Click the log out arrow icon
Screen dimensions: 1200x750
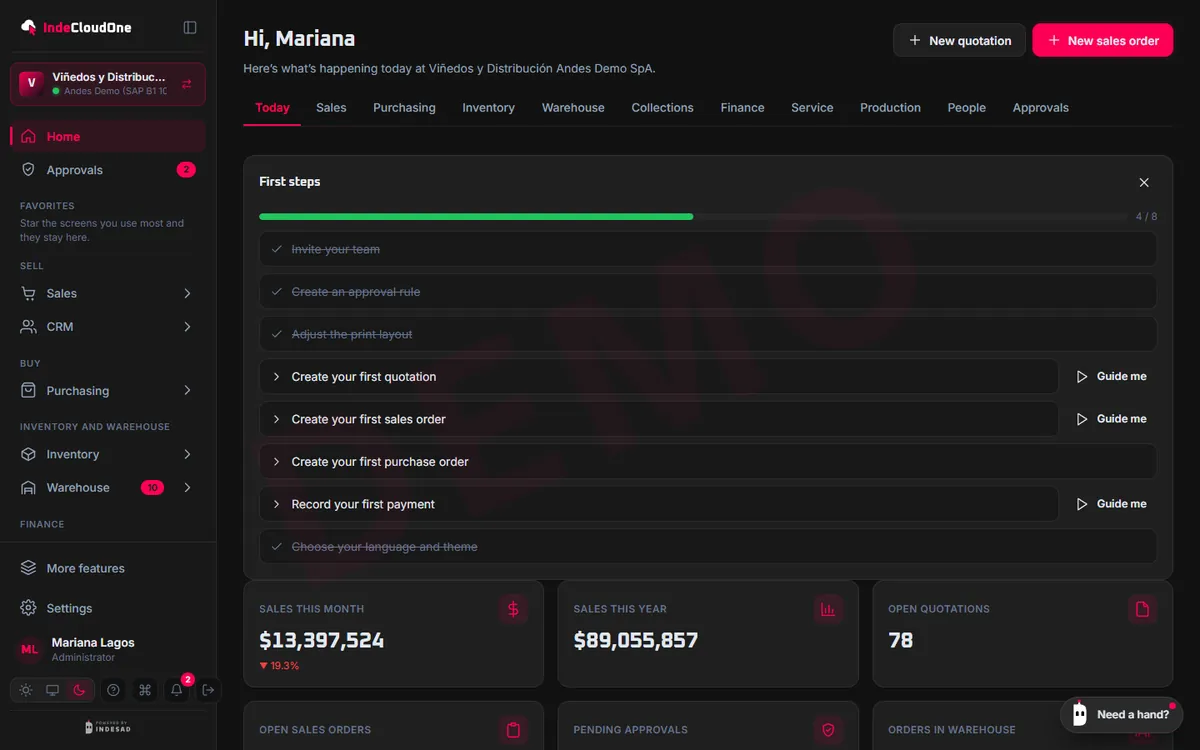point(208,690)
